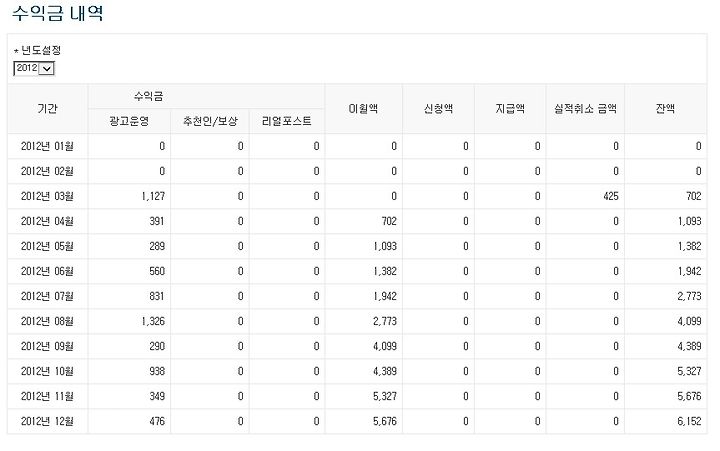Click the 938 광고운영 value for October
720x451 pixels.
157,372
